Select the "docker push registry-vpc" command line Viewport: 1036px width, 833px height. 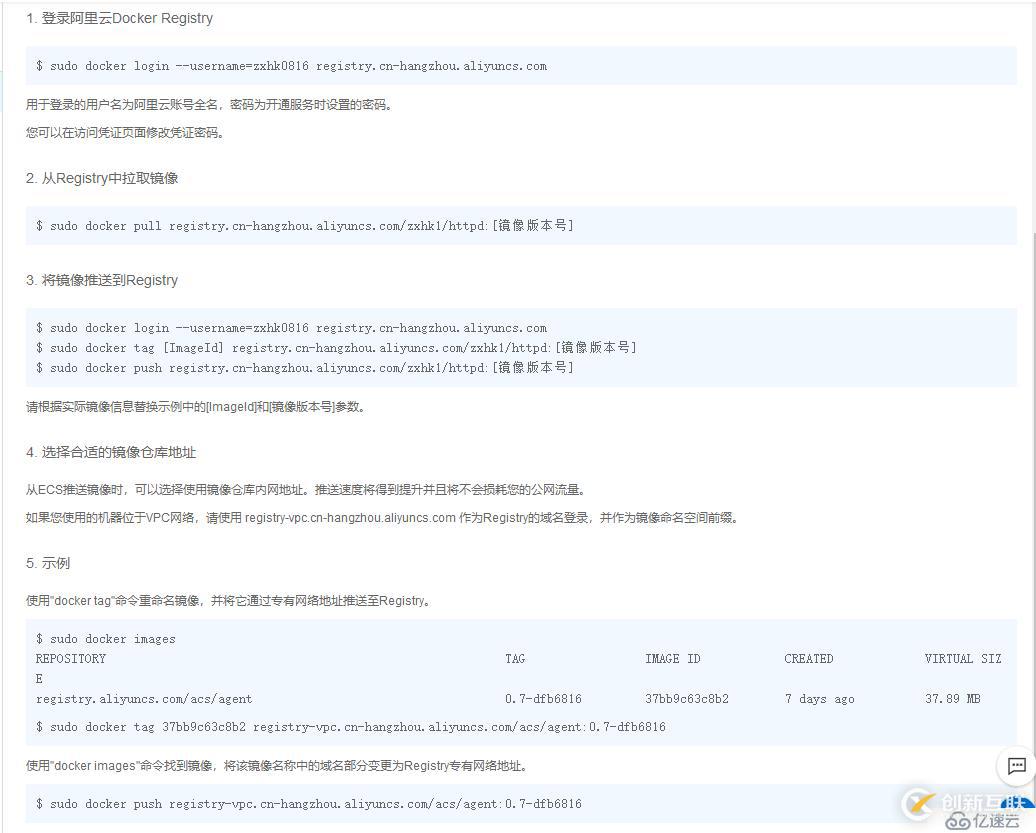(x=309, y=804)
